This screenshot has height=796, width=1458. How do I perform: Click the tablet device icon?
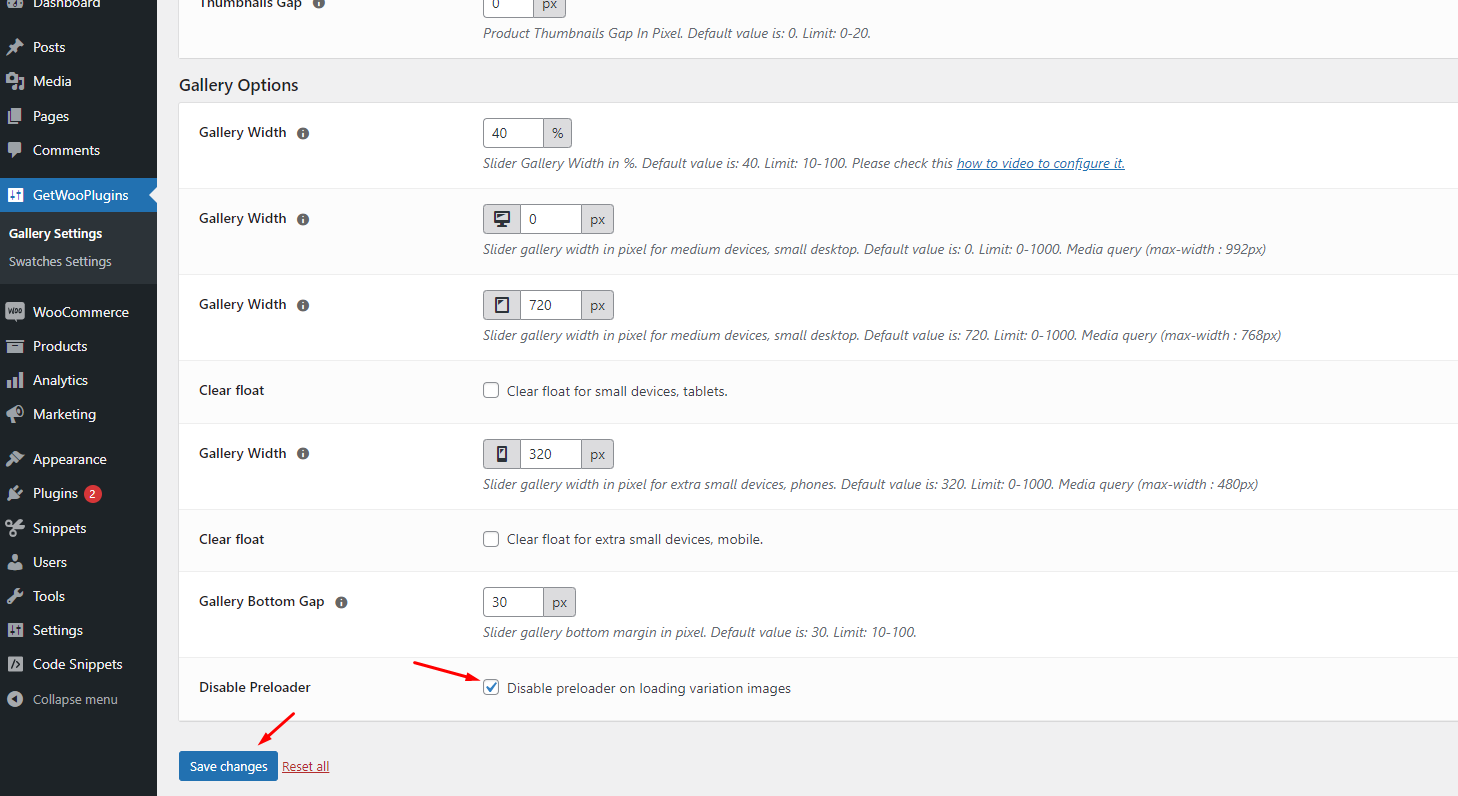(x=502, y=305)
